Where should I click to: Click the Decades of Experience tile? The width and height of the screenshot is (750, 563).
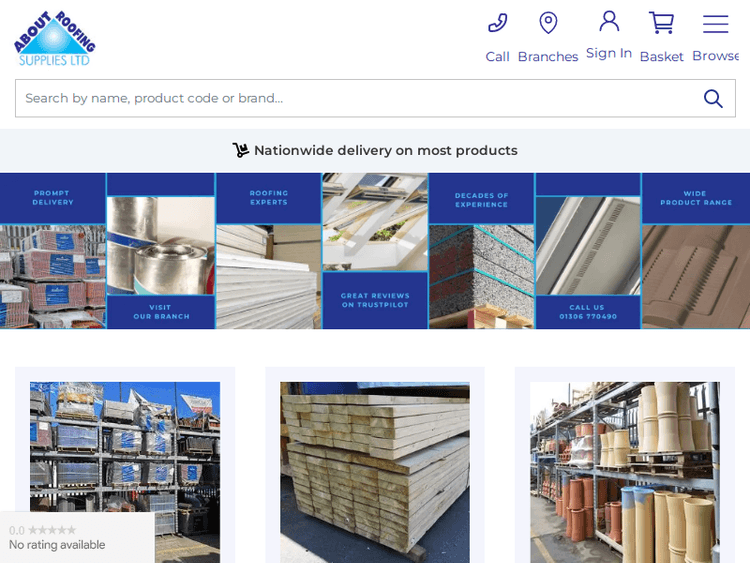pyautogui.click(x=481, y=198)
